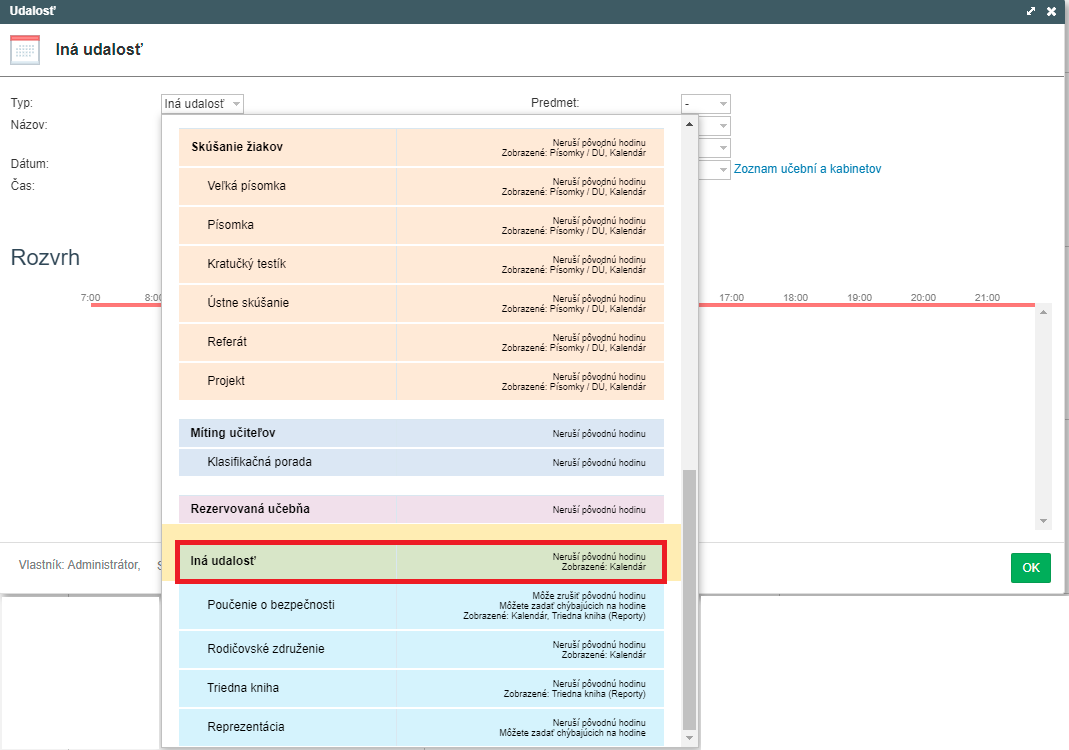Open the Typ dropdown showing Iná udalosť
This screenshot has width=1069, height=750.
point(202,104)
